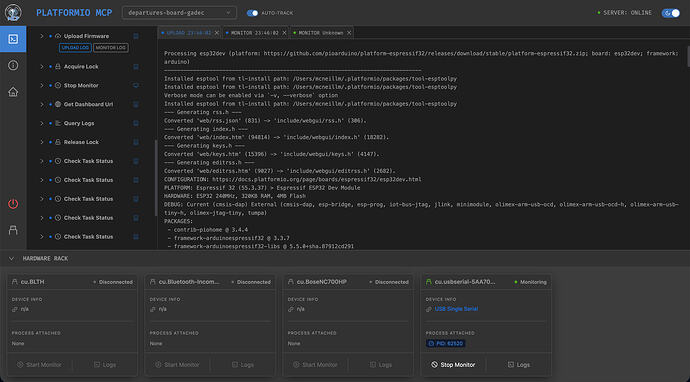Click the globe icon beside Get Dashboard Url
The height and width of the screenshot is (382, 690).
pyautogui.click(x=58, y=104)
